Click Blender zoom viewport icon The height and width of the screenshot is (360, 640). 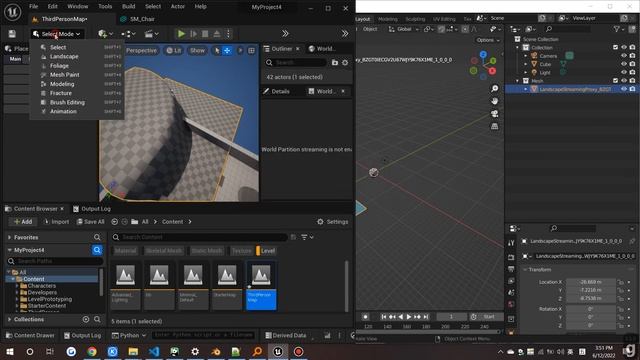pos(495,89)
